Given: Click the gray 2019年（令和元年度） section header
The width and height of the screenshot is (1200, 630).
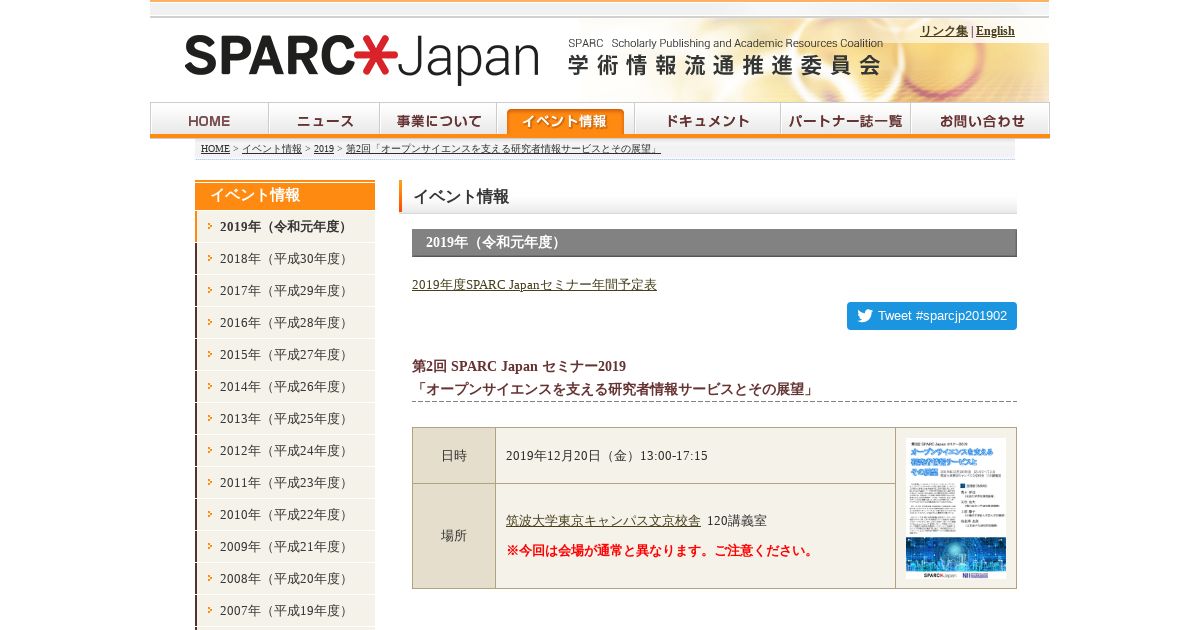Looking at the screenshot, I should click(714, 243).
